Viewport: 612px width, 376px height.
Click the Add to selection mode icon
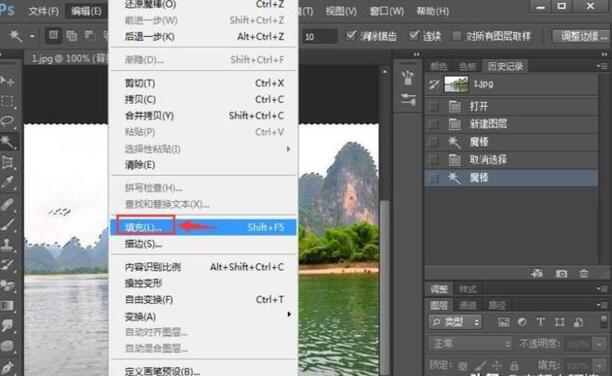tap(71, 36)
